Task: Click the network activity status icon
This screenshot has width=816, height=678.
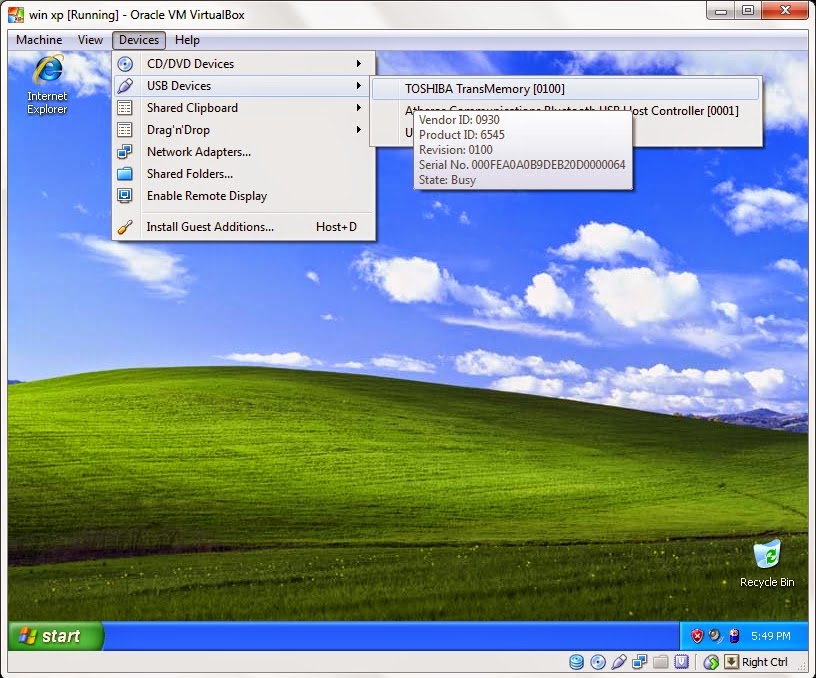Action: tap(640, 662)
